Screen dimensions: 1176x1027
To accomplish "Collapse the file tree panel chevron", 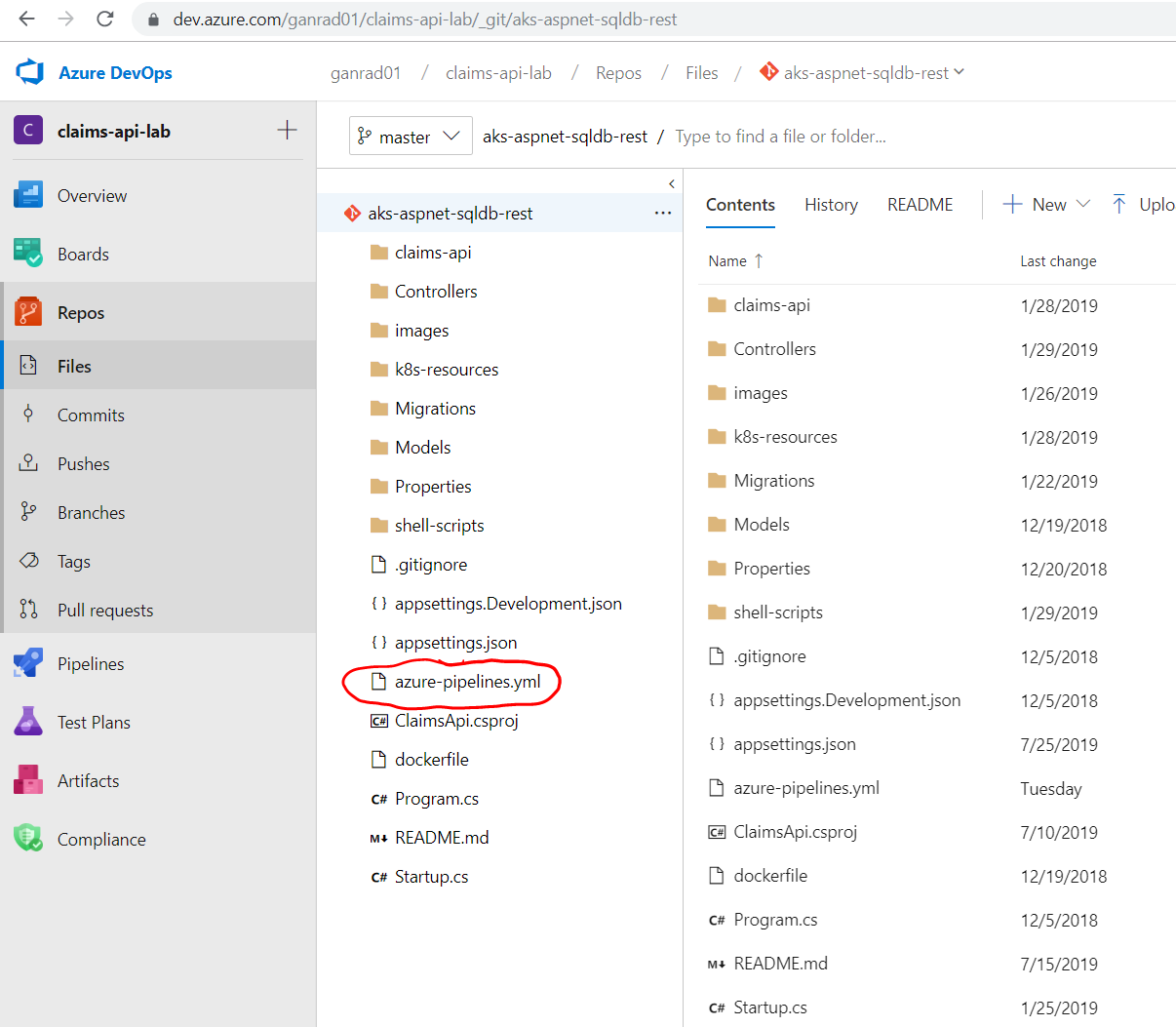I will (x=672, y=183).
